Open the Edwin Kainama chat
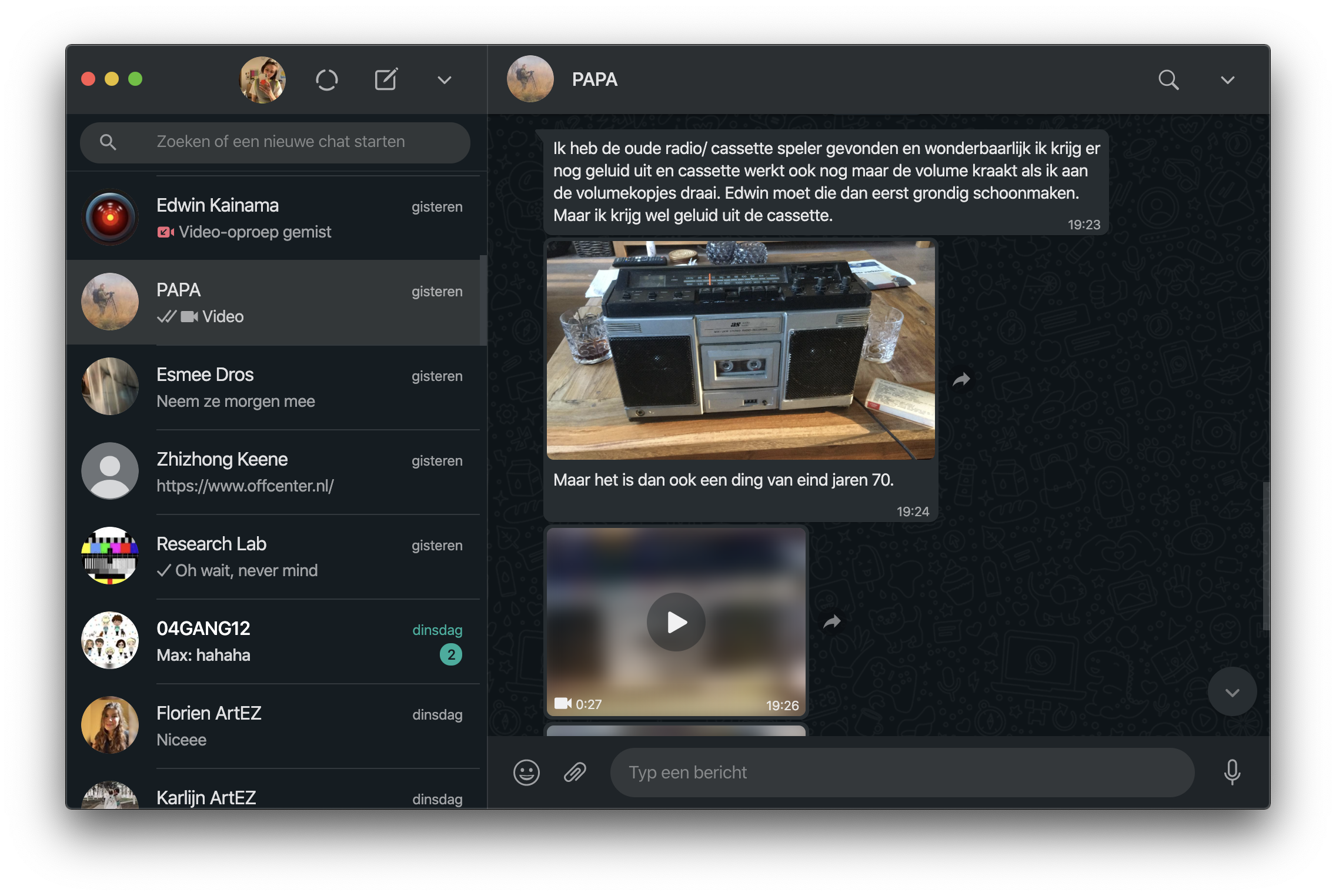 point(273,218)
